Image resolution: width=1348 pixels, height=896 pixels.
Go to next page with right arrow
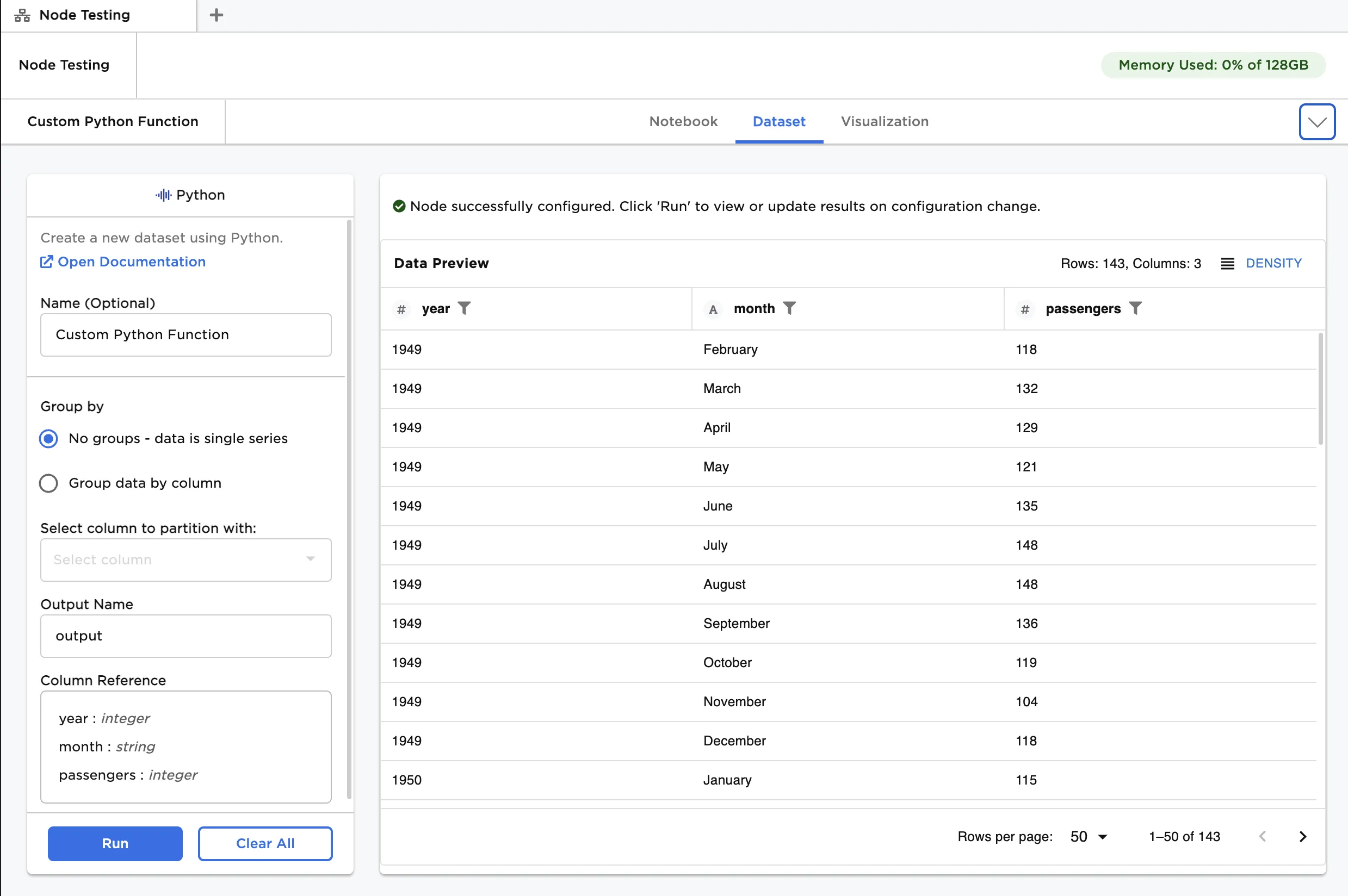pyautogui.click(x=1302, y=837)
